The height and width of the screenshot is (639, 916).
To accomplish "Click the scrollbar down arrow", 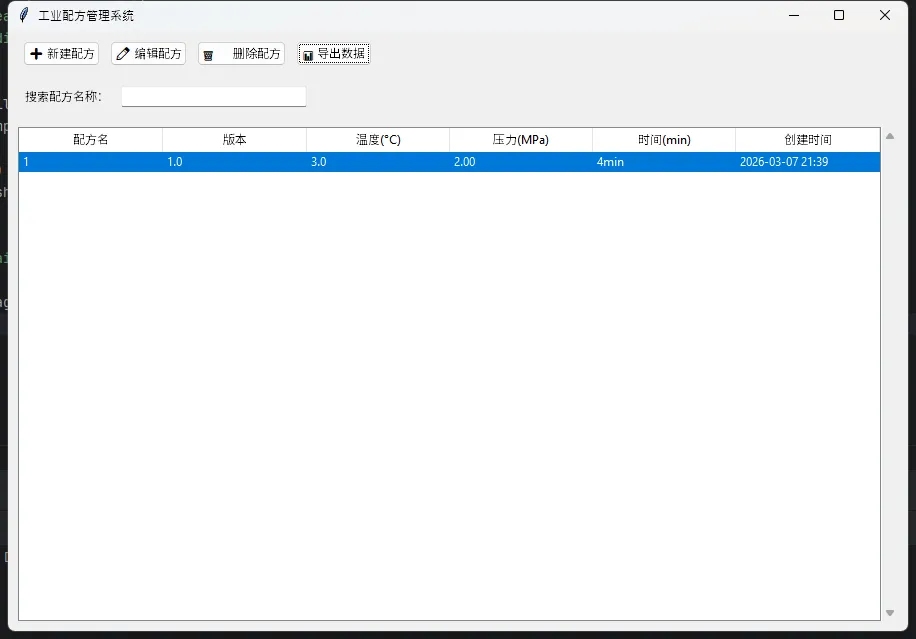I will click(890, 613).
